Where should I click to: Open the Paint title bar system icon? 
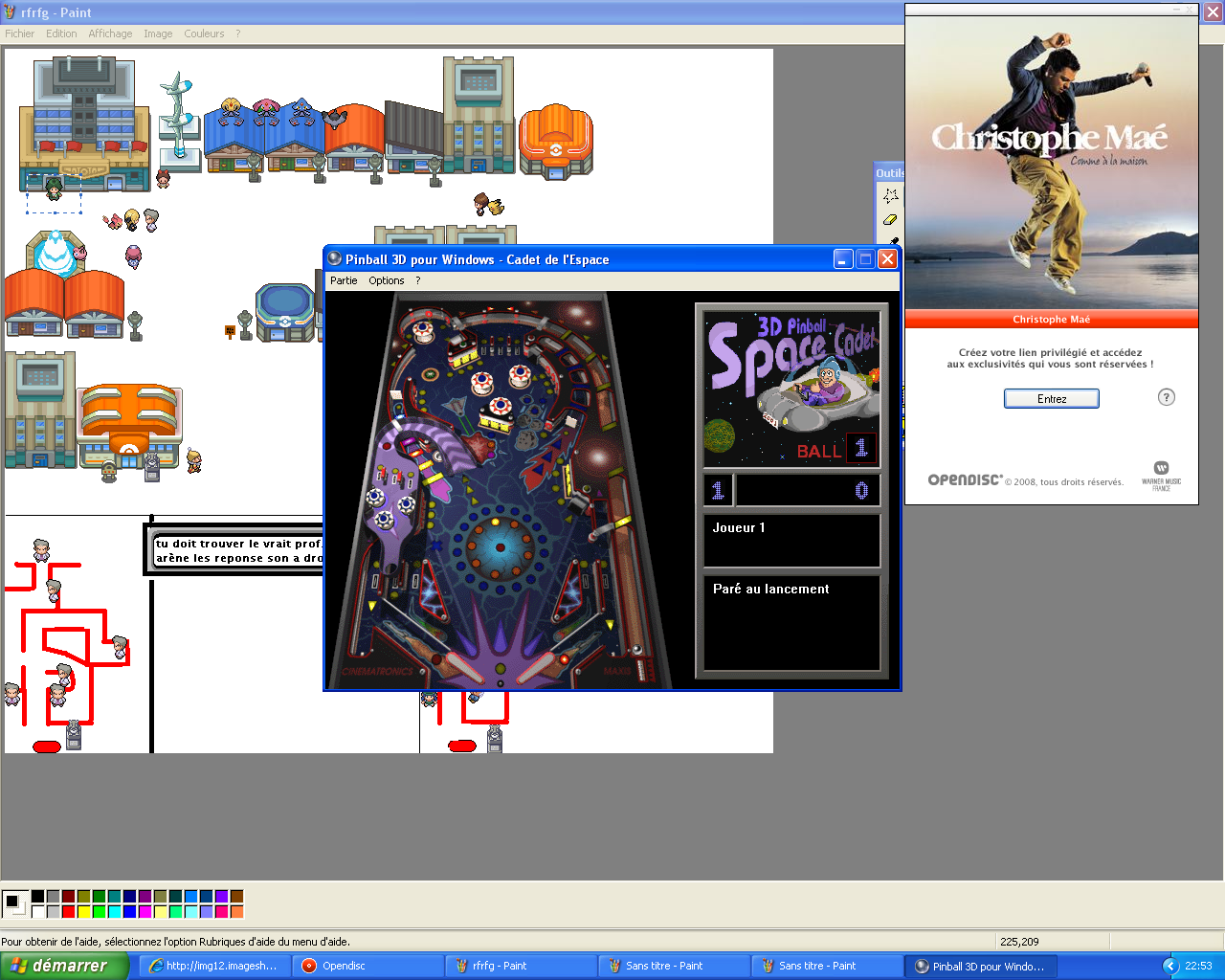11,12
